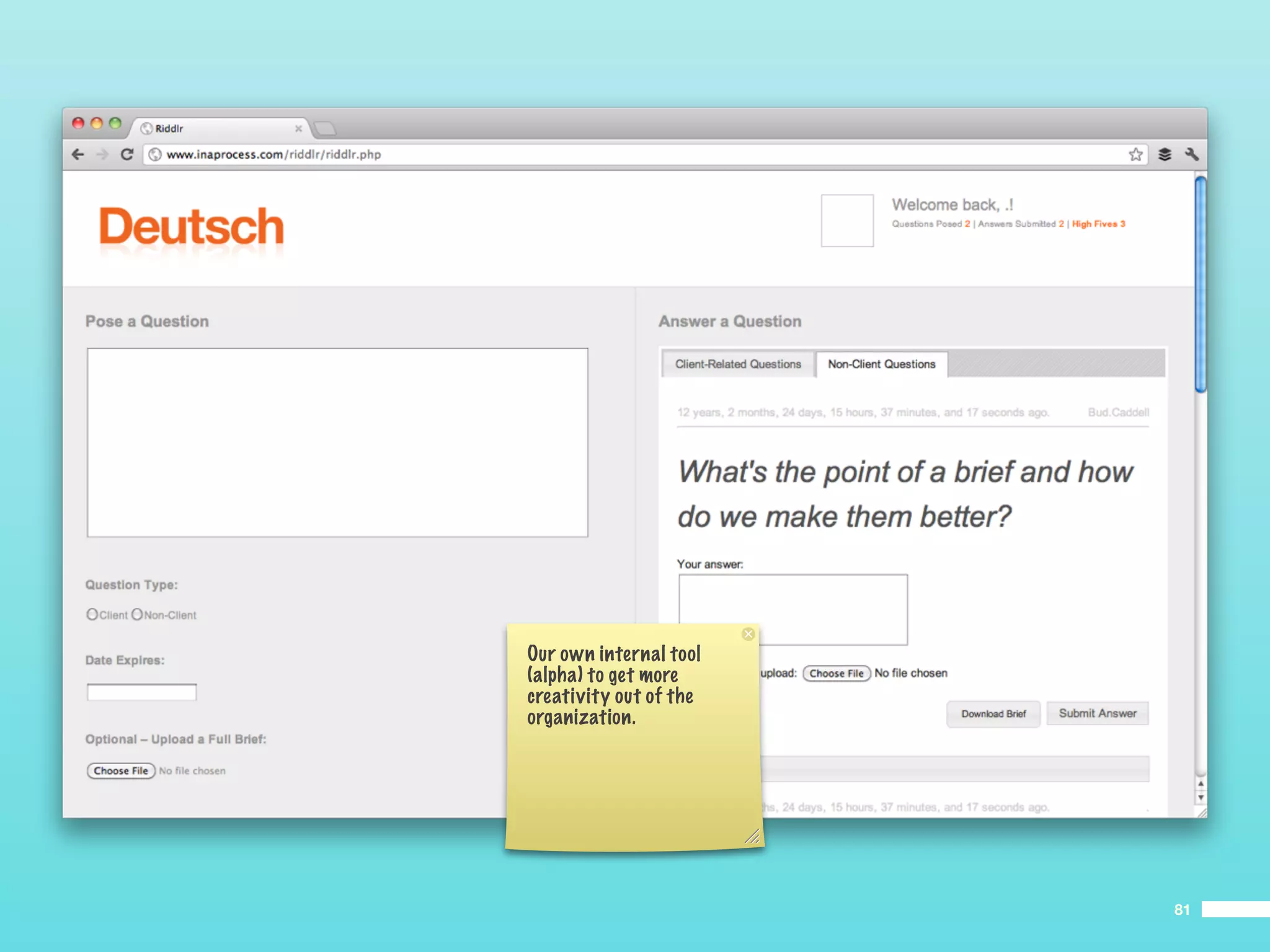Screen dimensions: 1270x952
Task: Click the '12 years, 2 months' timestamp
Action: point(863,412)
